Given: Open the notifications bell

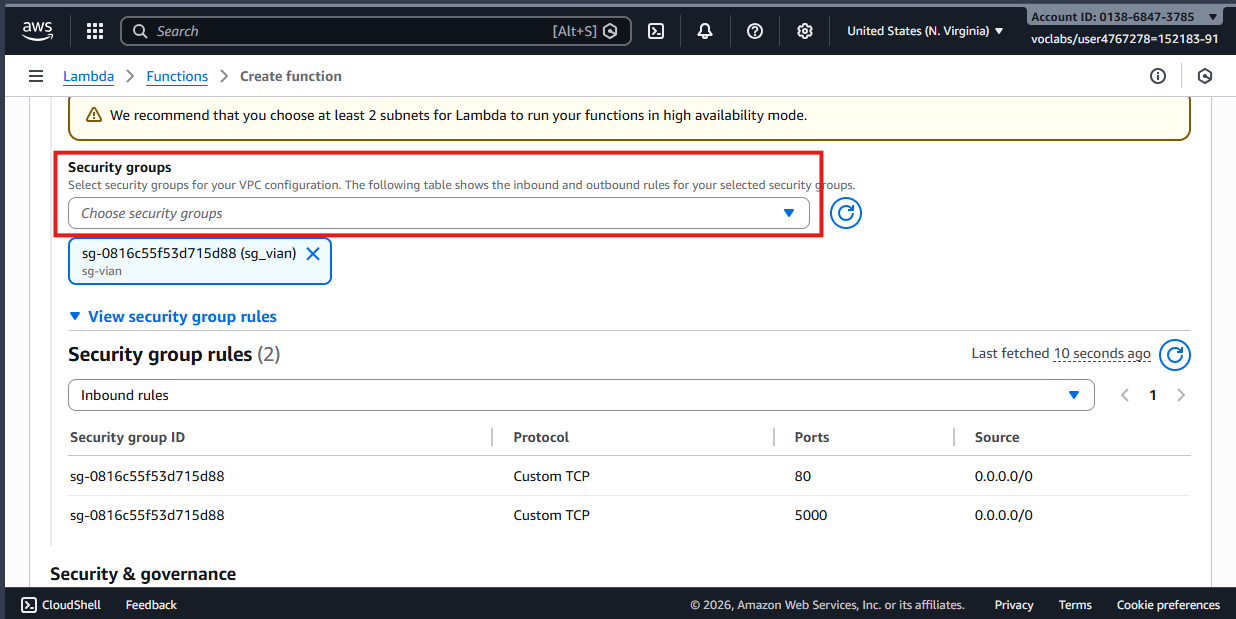Looking at the screenshot, I should [x=705, y=30].
